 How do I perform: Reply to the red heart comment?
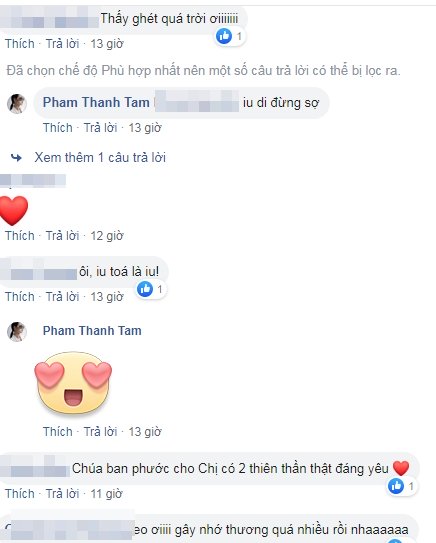point(62,236)
